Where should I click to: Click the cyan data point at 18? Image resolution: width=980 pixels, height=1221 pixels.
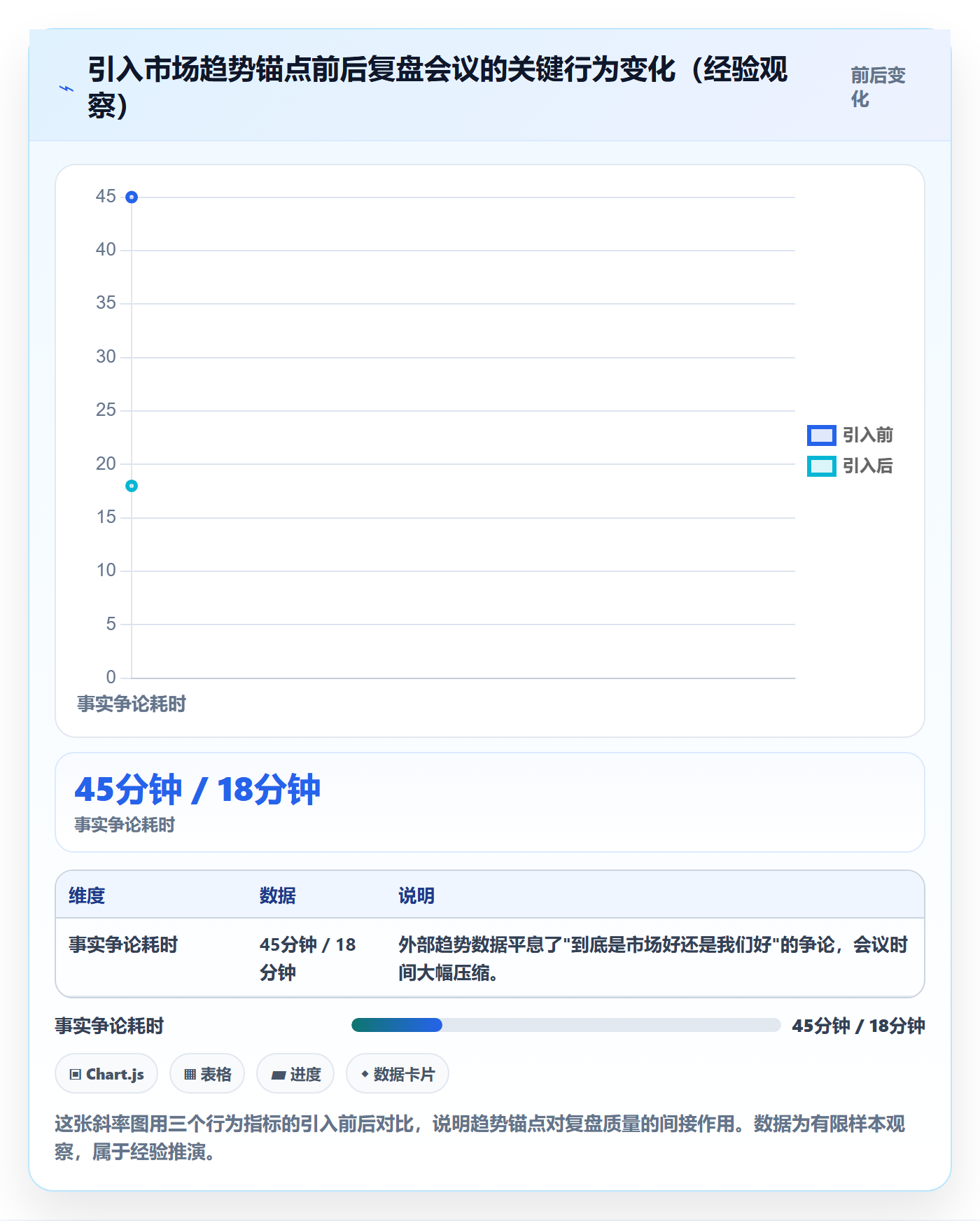pyautogui.click(x=132, y=486)
